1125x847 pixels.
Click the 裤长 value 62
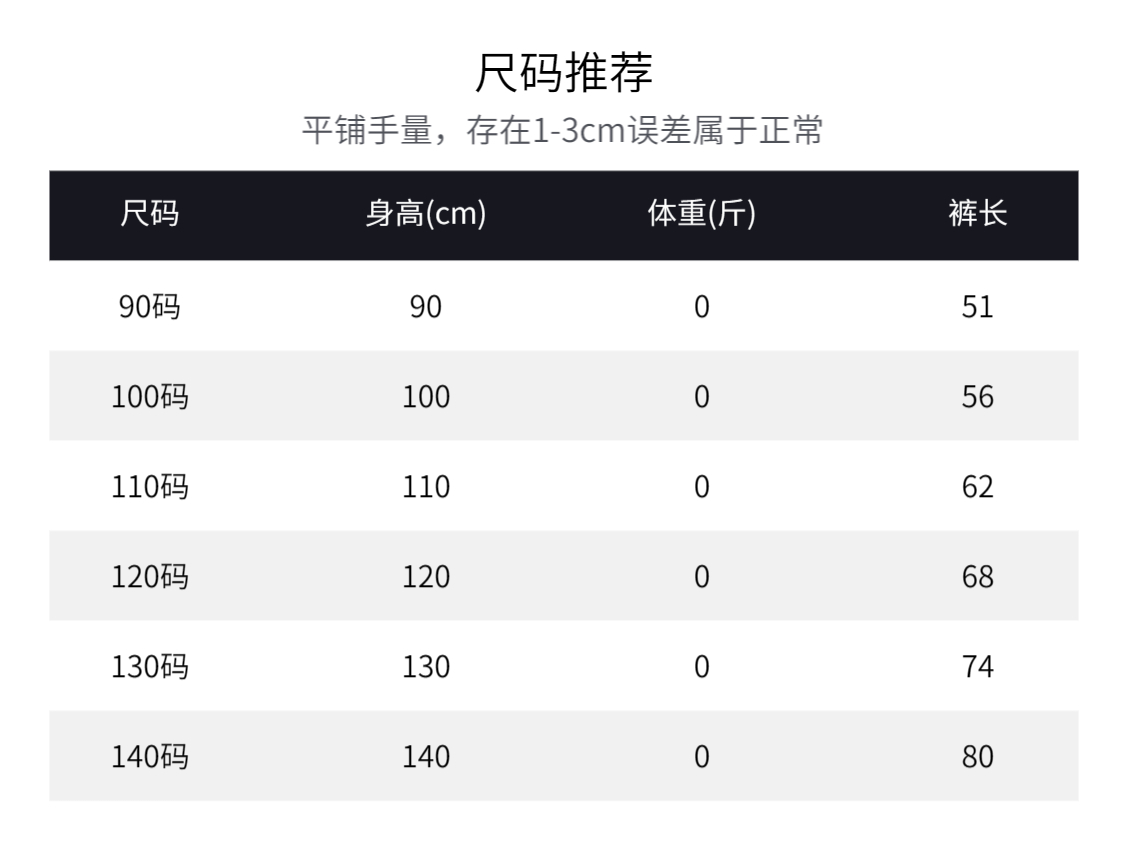point(977,486)
